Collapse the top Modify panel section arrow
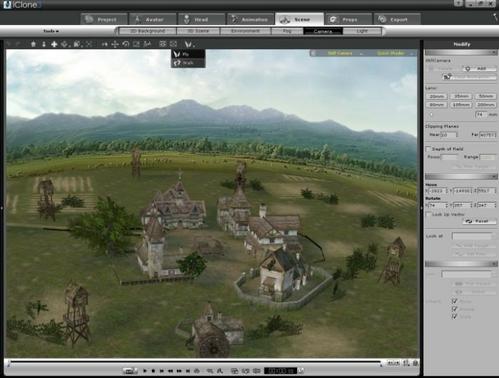Viewport: 499px width, 378px height. [x=494, y=53]
